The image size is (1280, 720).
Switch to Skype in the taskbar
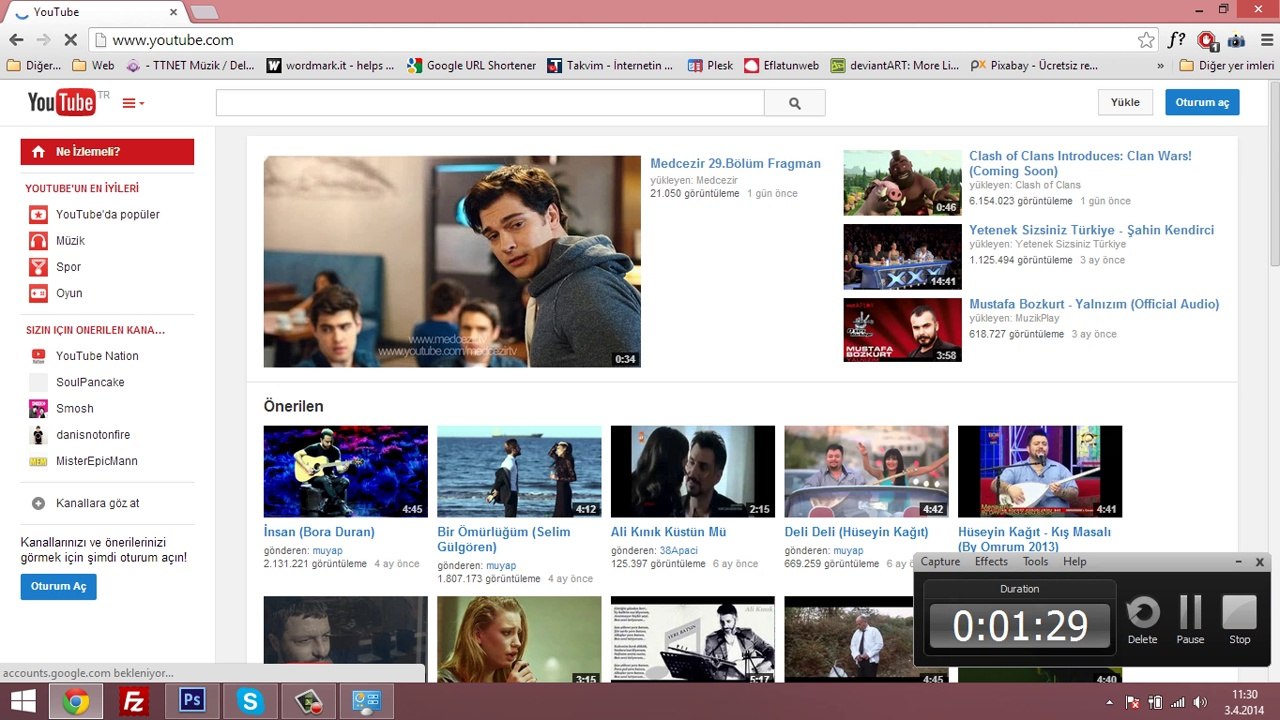point(249,701)
